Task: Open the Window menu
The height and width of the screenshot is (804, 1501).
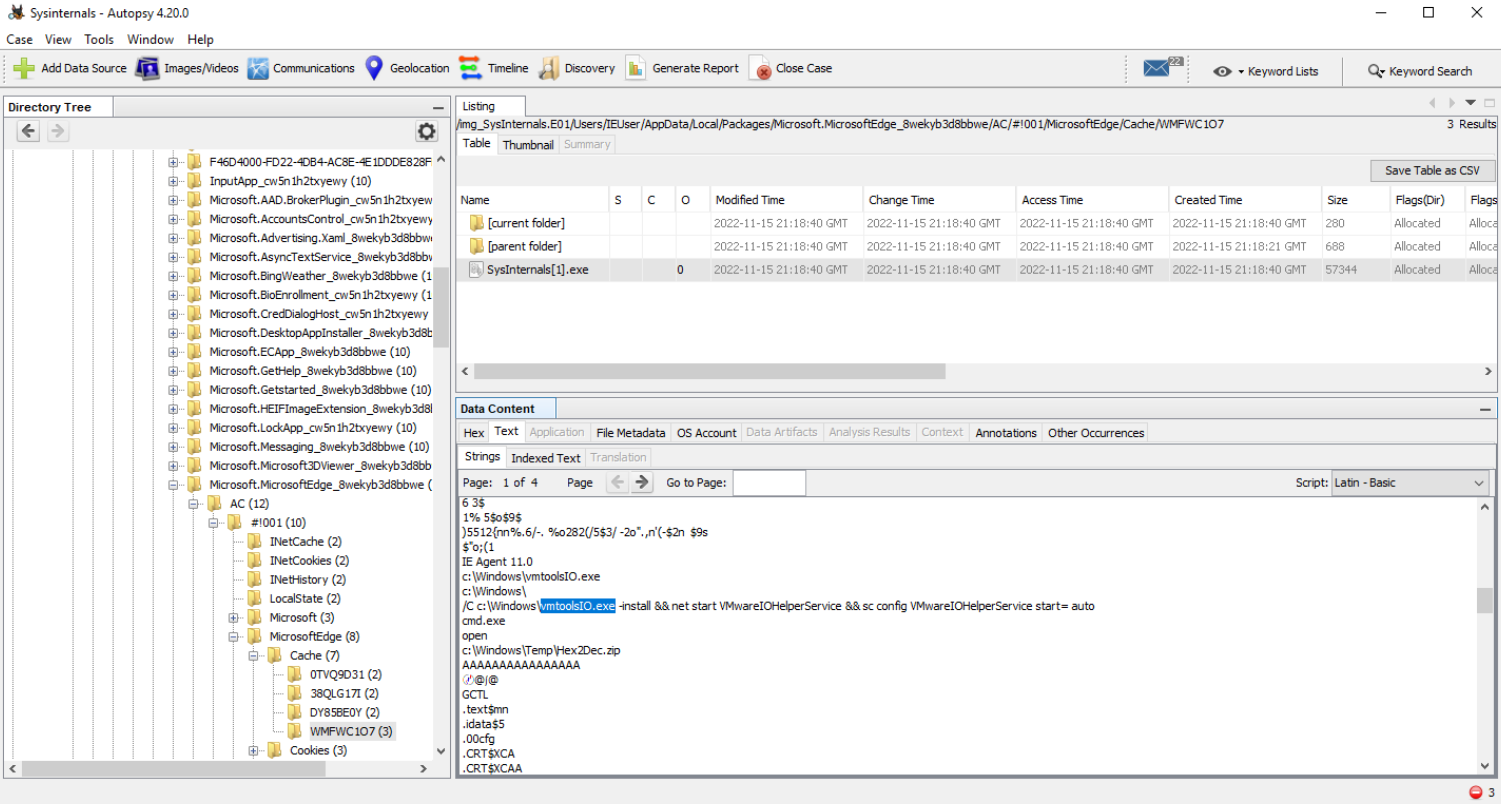Action: [150, 39]
